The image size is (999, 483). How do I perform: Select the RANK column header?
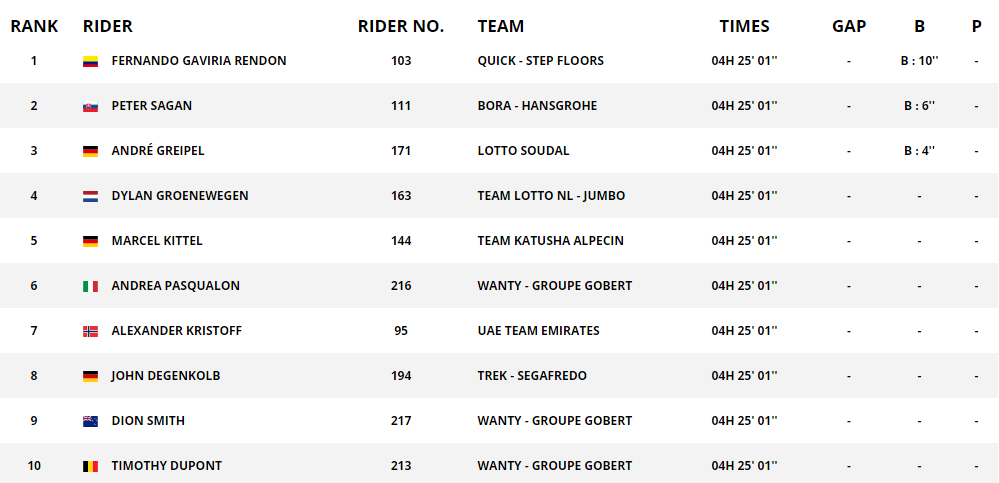(x=34, y=26)
